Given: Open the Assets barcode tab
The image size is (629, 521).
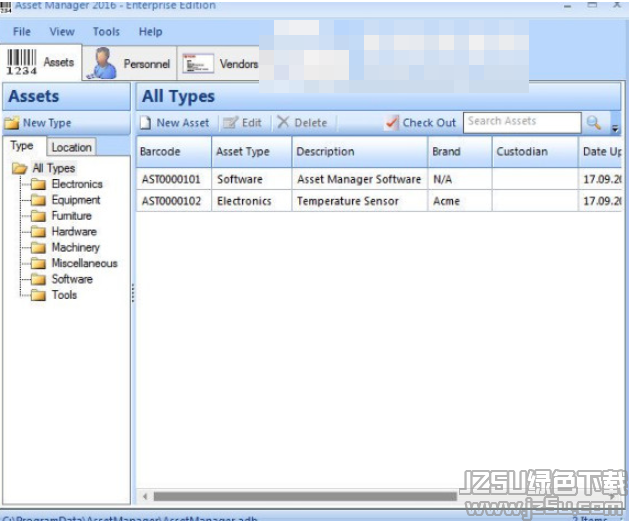Looking at the screenshot, I should 41,63.
